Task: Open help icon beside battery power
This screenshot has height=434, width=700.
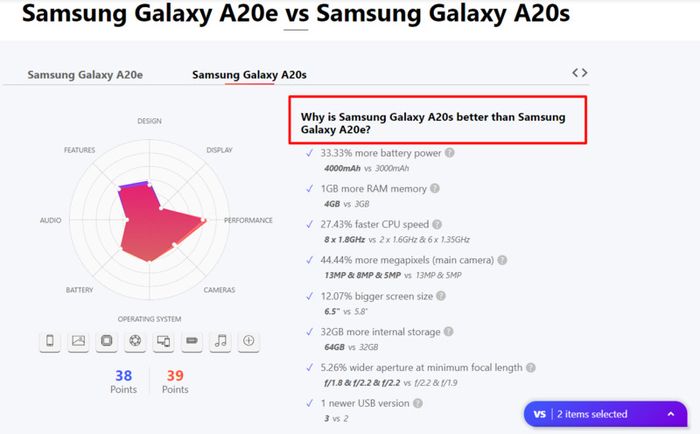Action: click(450, 153)
